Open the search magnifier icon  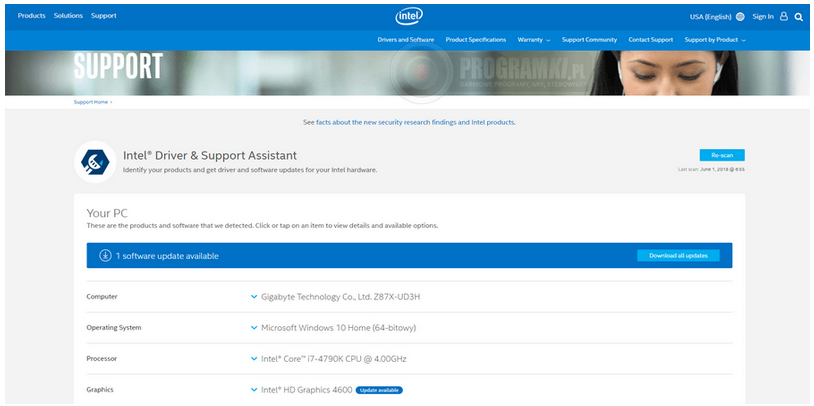(798, 17)
